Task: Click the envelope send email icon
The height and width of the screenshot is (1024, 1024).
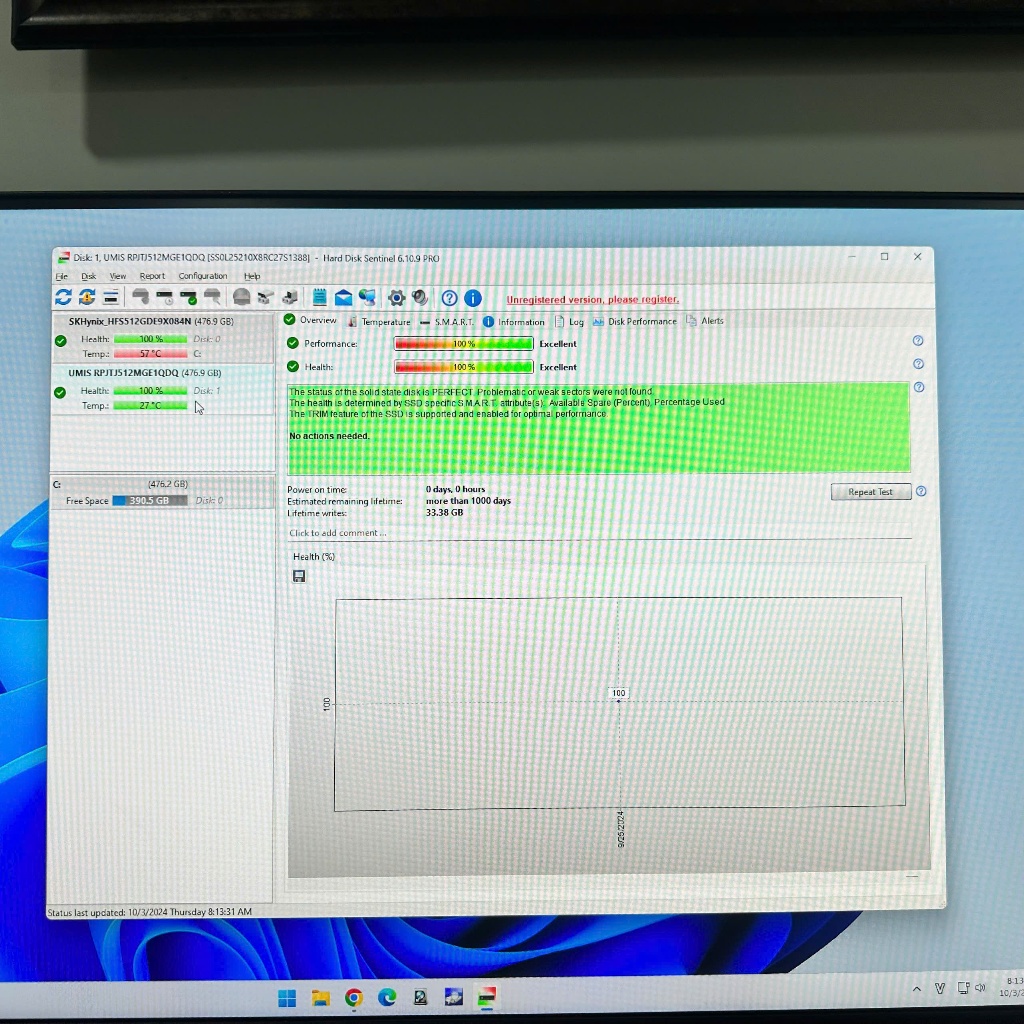Action: [343, 297]
